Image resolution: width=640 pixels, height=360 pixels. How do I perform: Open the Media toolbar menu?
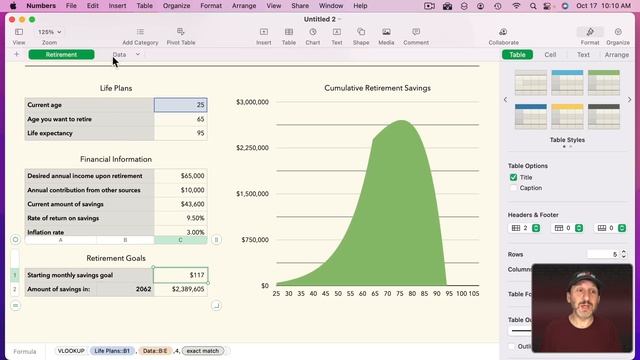pos(386,32)
